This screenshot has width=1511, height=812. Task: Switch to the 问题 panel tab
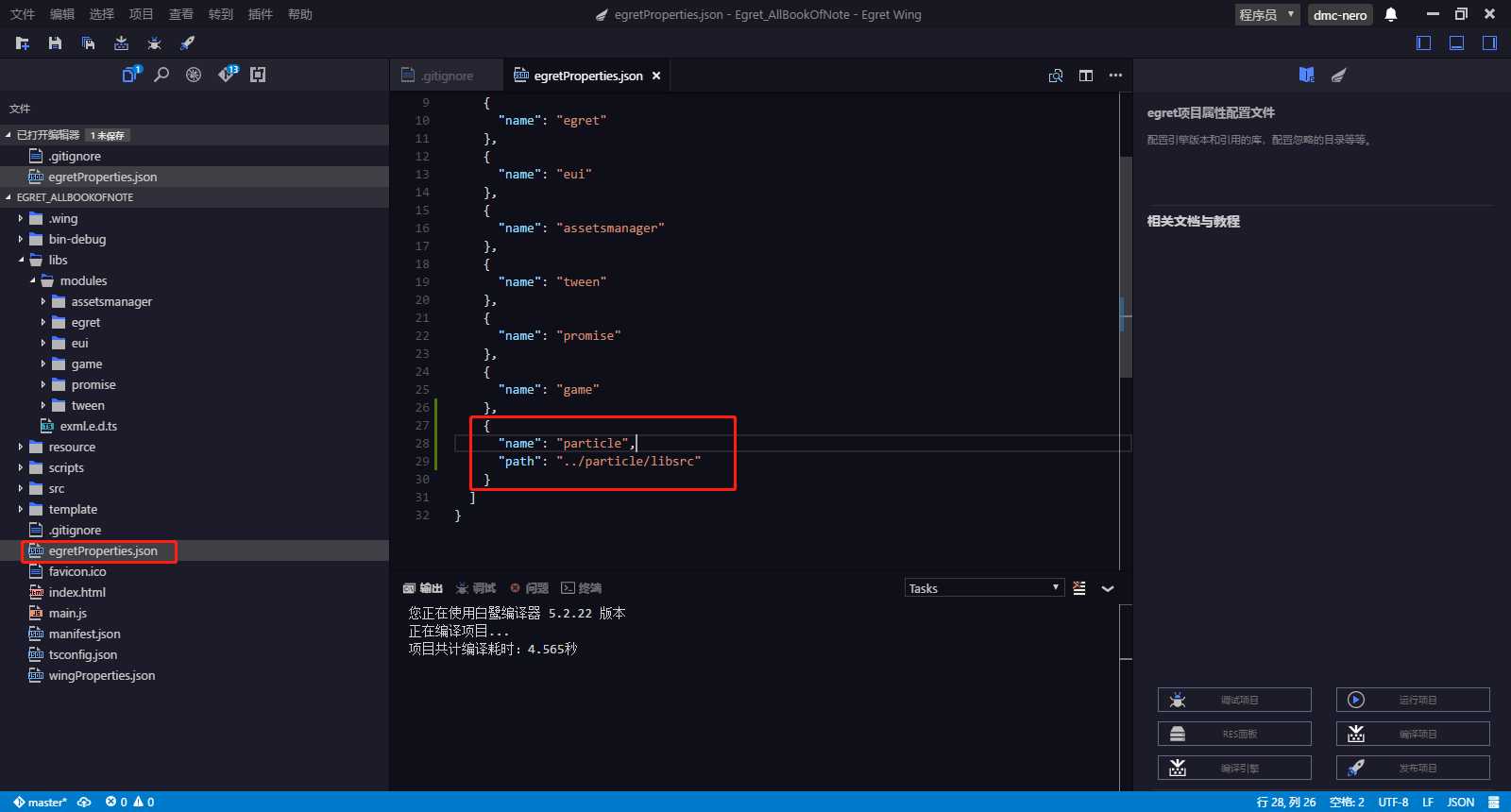tap(529, 588)
